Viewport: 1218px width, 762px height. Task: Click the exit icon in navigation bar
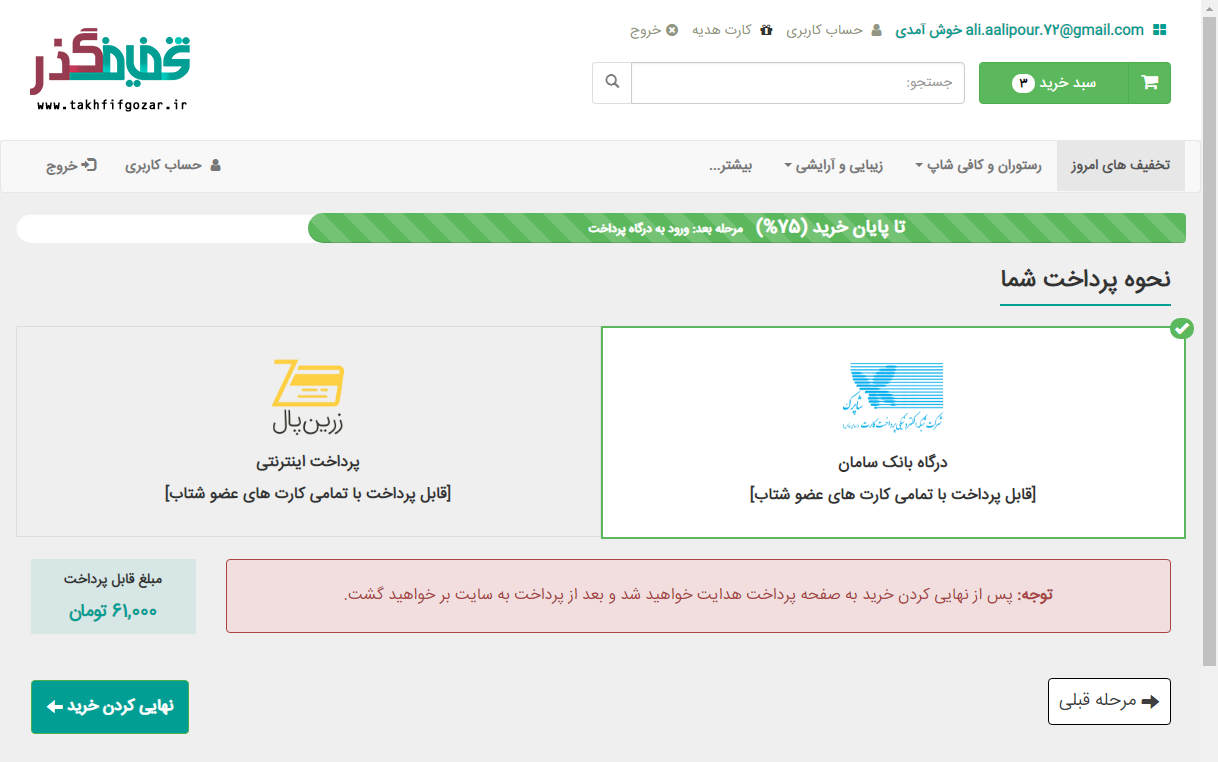(90, 165)
